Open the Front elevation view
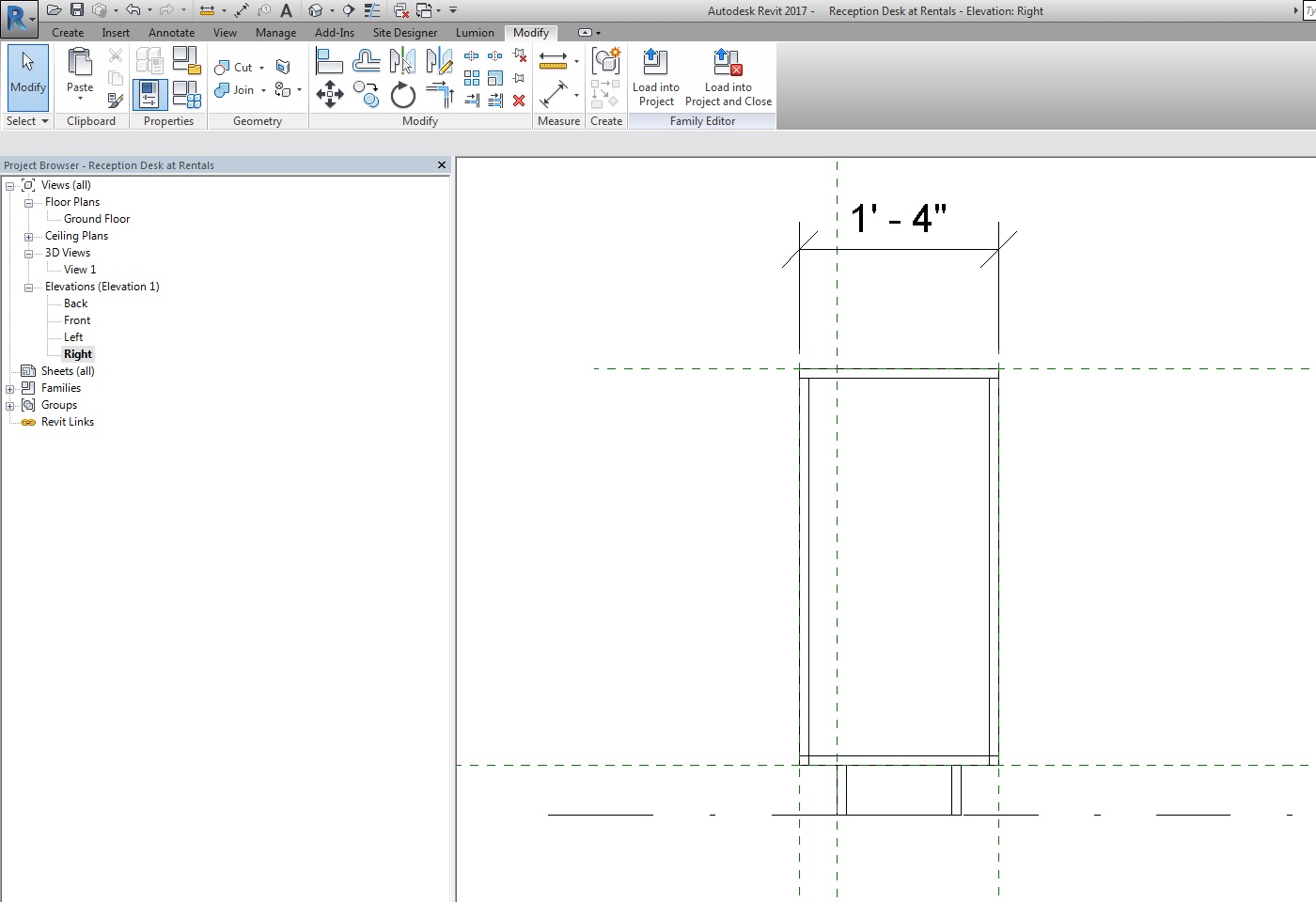 pyautogui.click(x=77, y=320)
